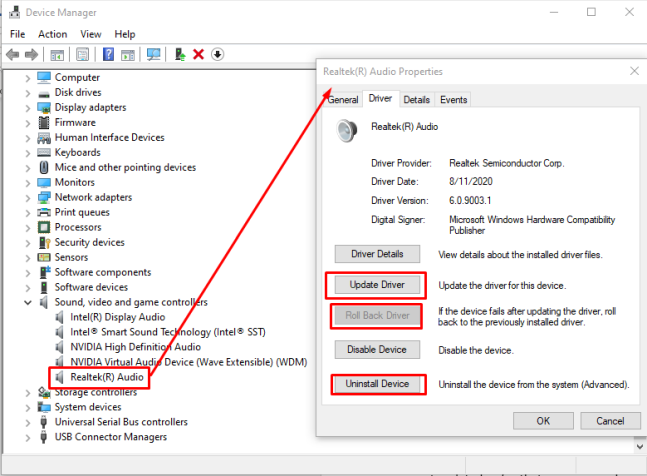The image size is (647, 476).
Task: Switch to the Events tab
Action: point(453,100)
